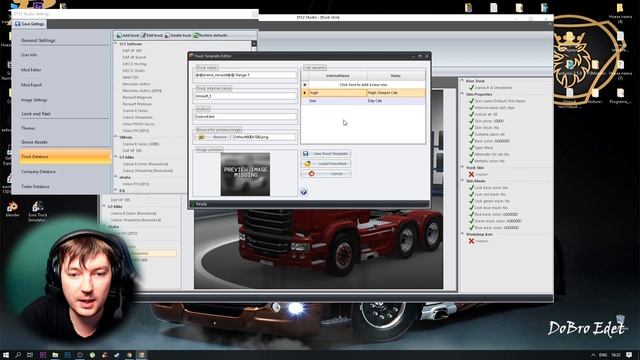
Task: Click the Truck internal name field
Action: [245, 96]
